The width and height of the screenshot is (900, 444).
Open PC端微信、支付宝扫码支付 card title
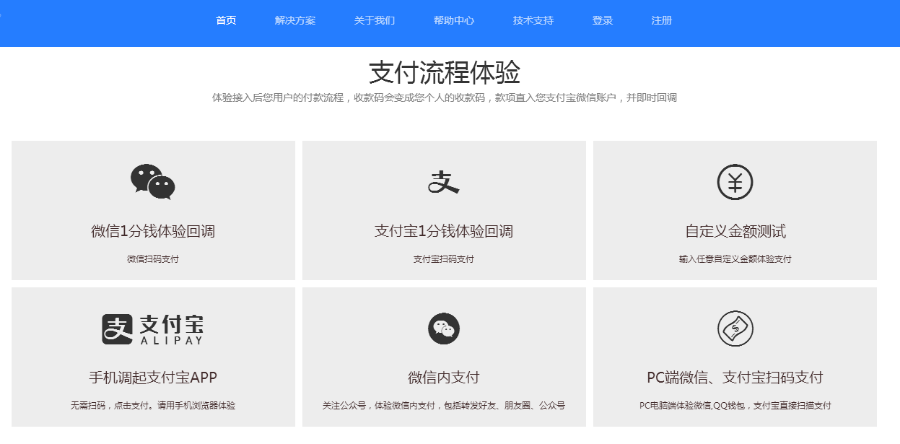click(735, 377)
